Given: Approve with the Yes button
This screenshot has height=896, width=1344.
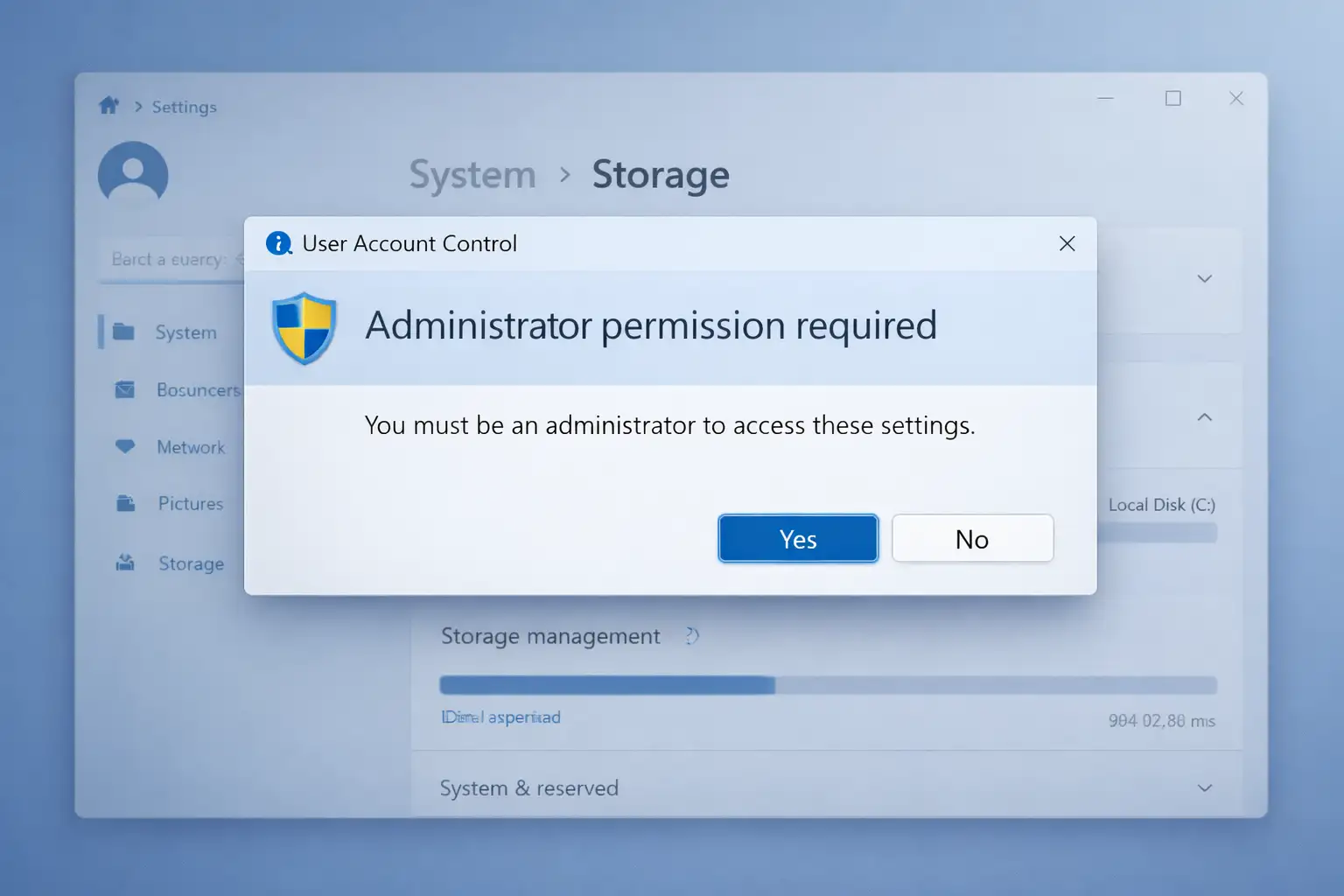Looking at the screenshot, I should tap(797, 538).
